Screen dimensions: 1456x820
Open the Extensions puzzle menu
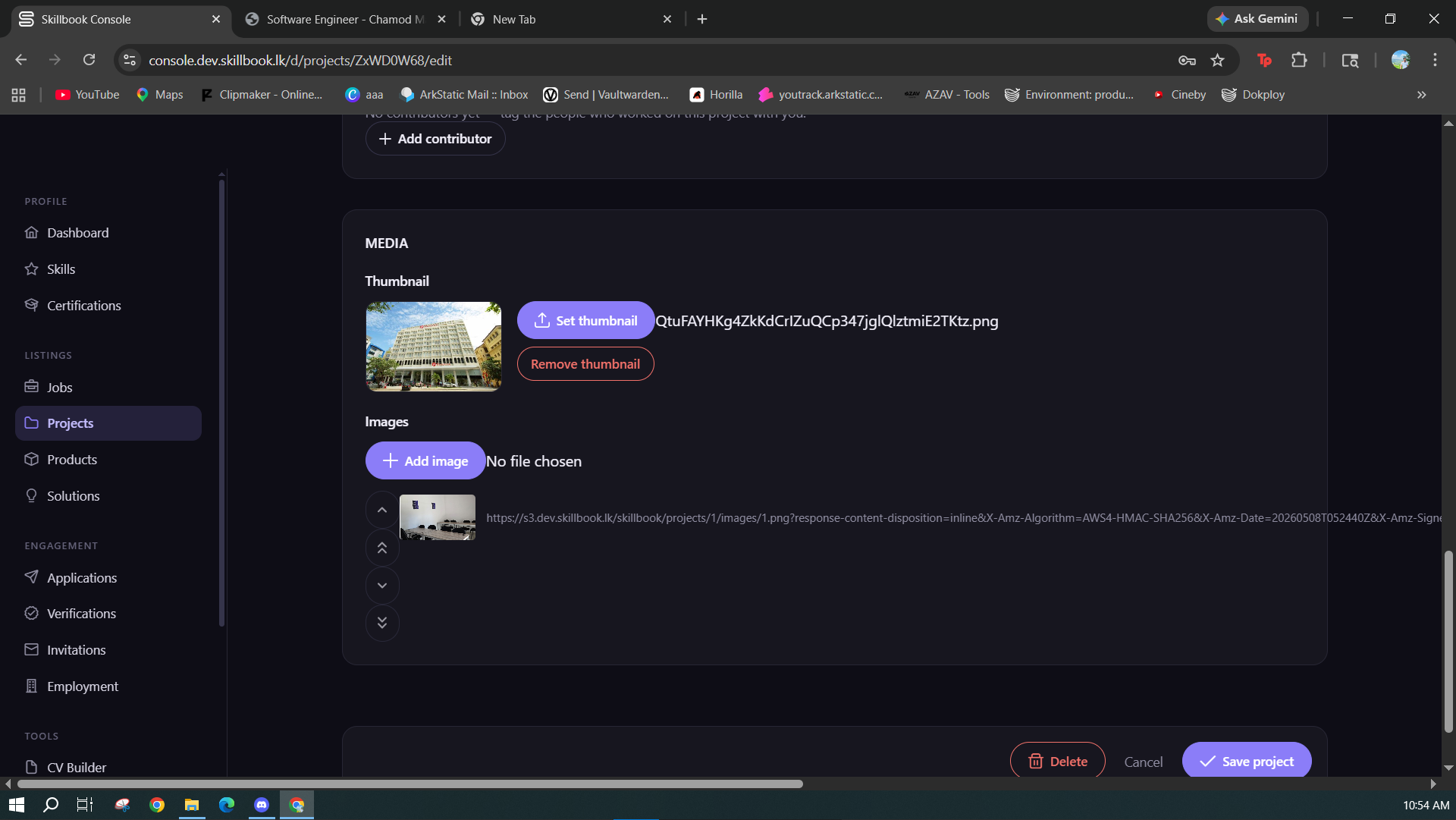tap(1299, 60)
